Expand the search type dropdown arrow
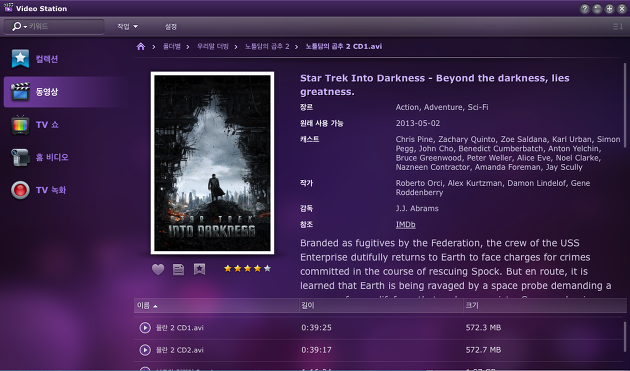This screenshot has height=371, width=630. pos(25,27)
